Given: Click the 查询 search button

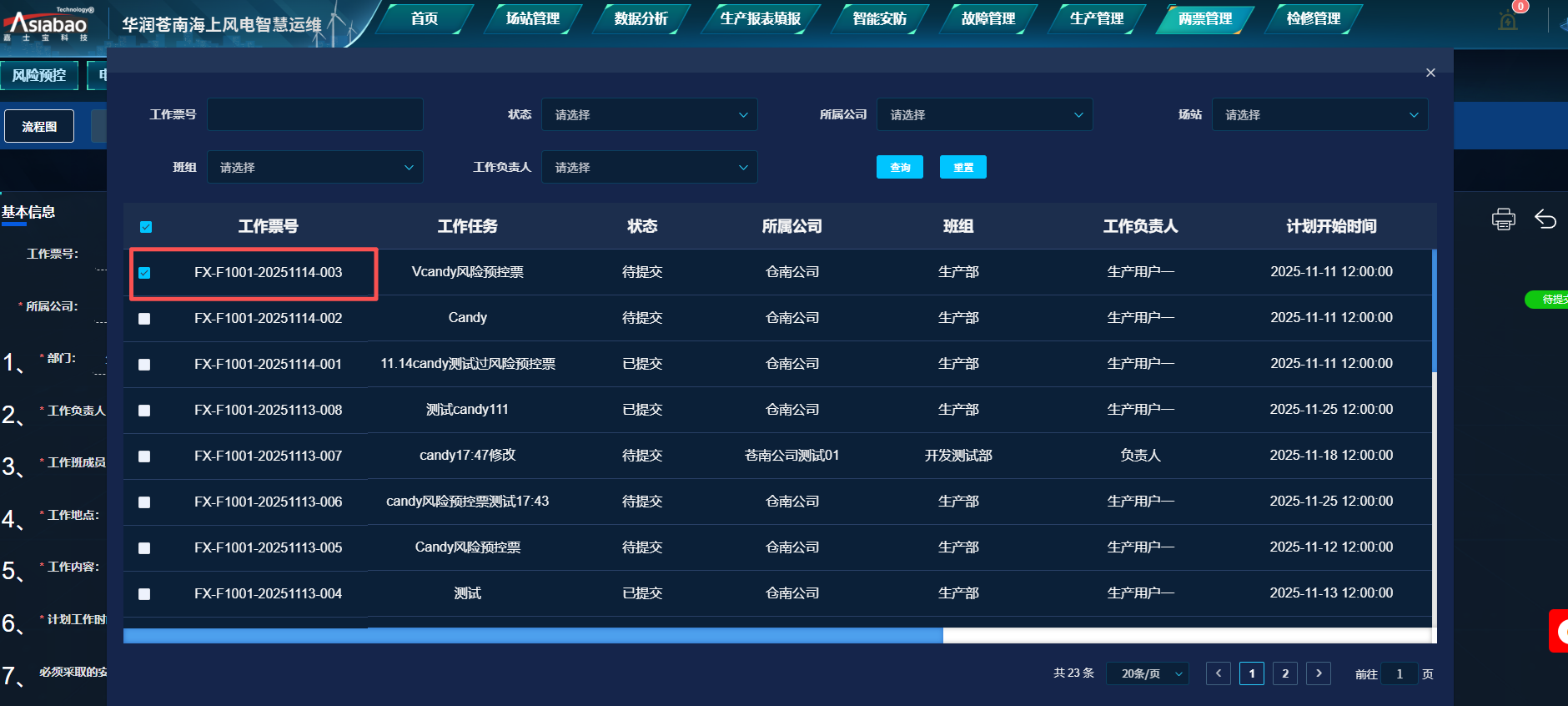Looking at the screenshot, I should (899, 168).
